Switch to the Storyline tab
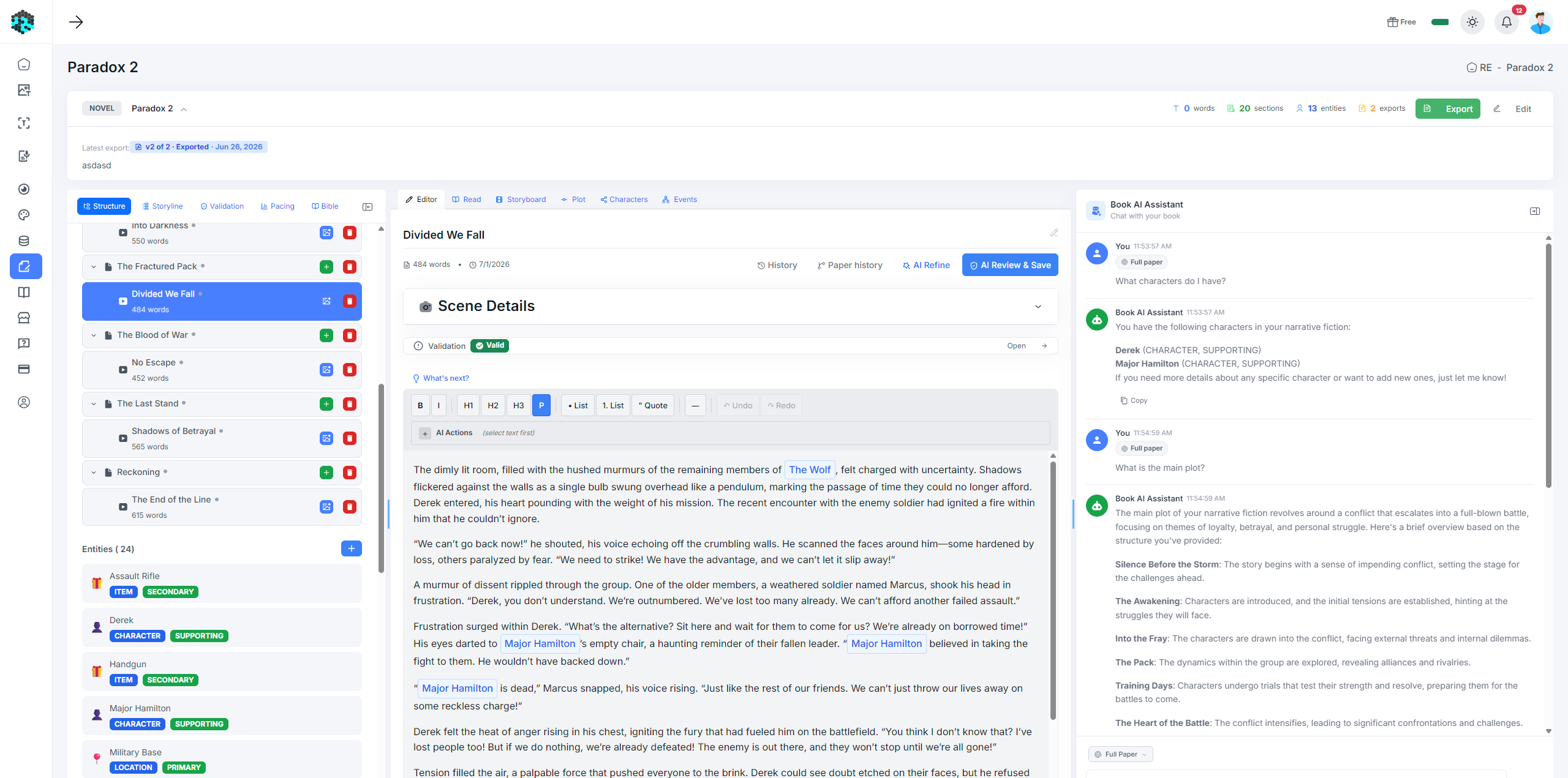1568x778 pixels. pyautogui.click(x=163, y=206)
